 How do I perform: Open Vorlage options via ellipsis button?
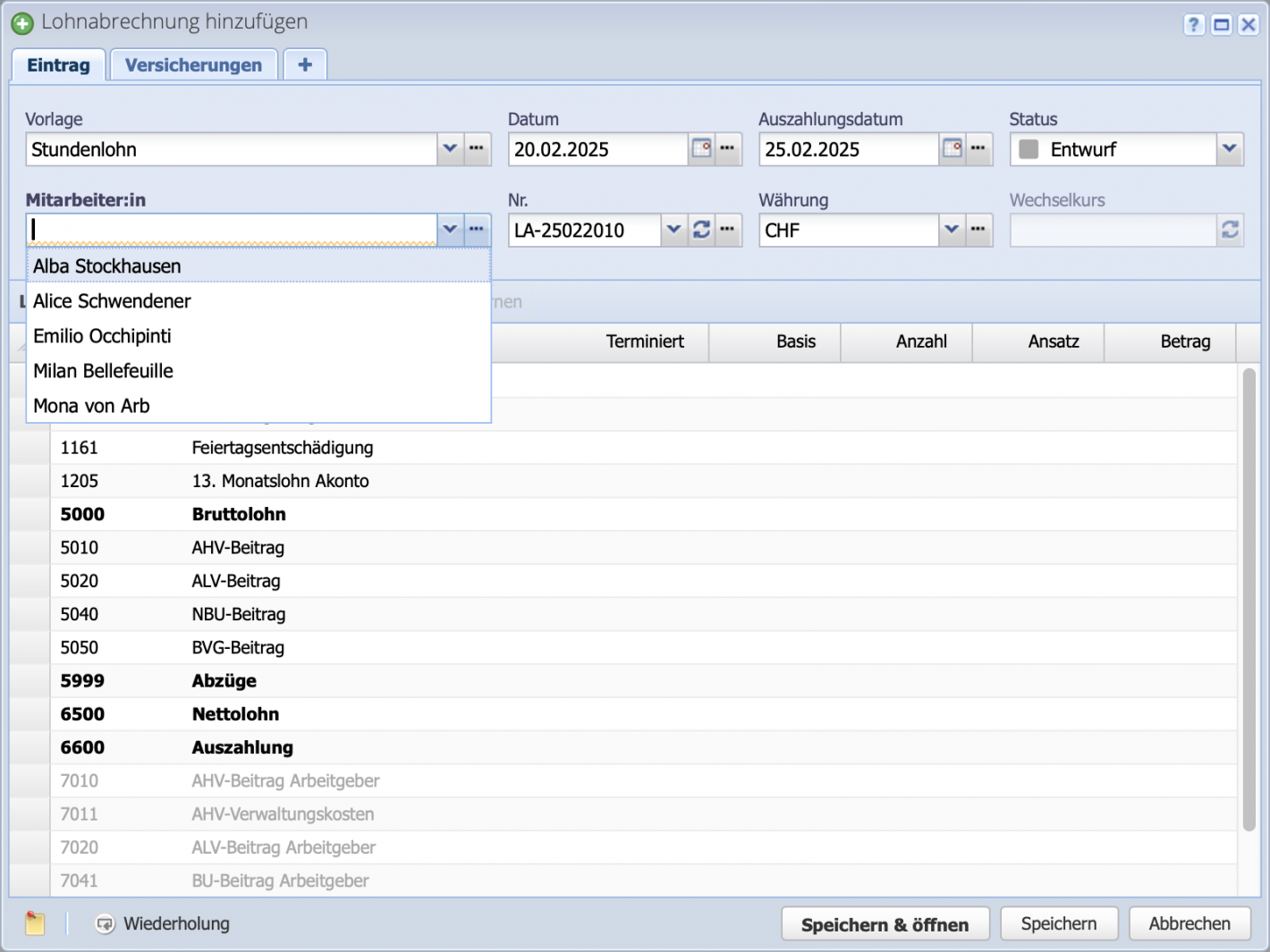(x=477, y=149)
